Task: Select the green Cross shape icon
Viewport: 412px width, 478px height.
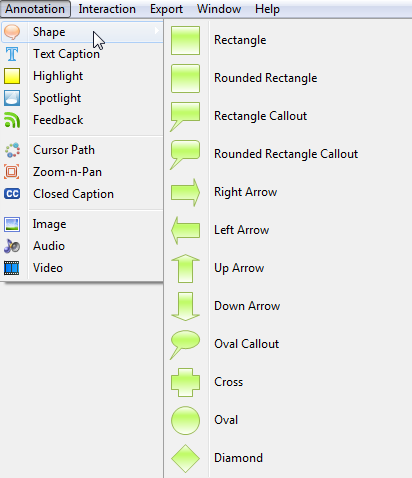Action: [185, 382]
